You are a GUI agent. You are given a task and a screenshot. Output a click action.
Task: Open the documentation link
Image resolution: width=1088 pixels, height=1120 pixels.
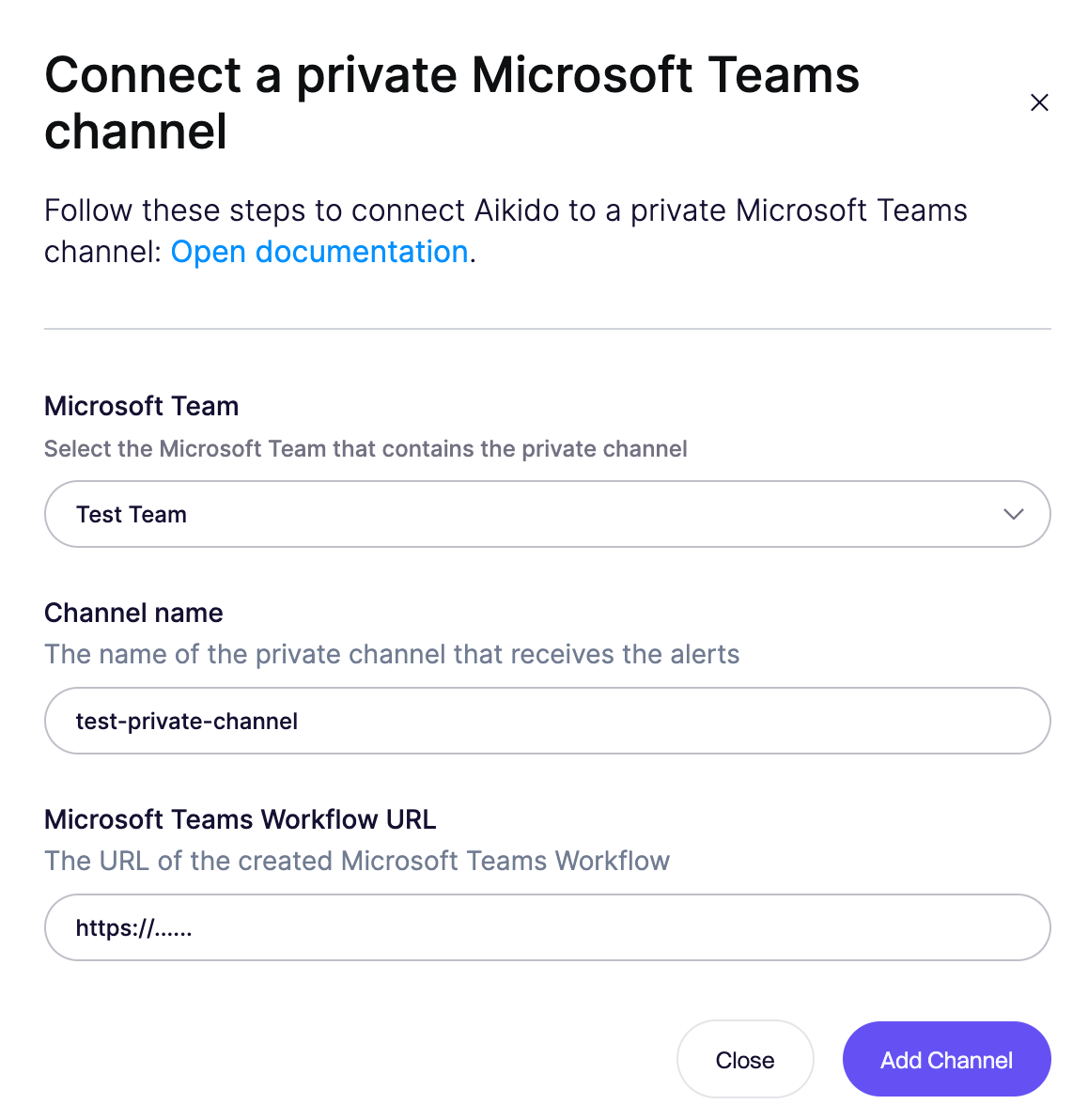click(319, 252)
